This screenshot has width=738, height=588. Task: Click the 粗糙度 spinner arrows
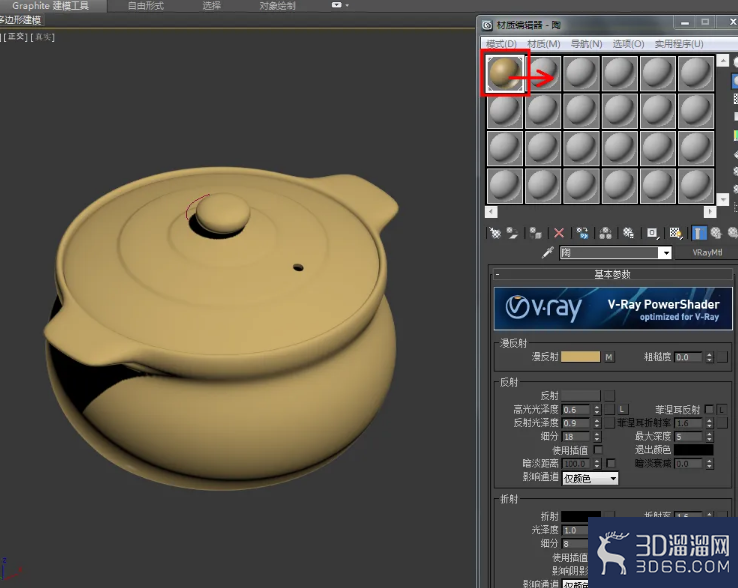pyautogui.click(x=709, y=357)
